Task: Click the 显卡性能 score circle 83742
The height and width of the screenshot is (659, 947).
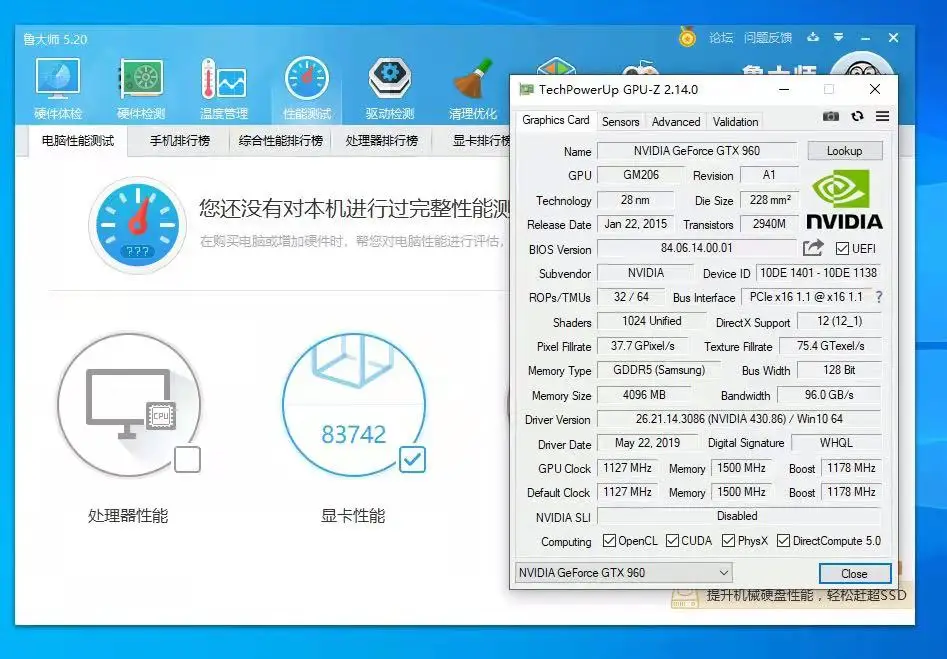Action: tap(354, 404)
